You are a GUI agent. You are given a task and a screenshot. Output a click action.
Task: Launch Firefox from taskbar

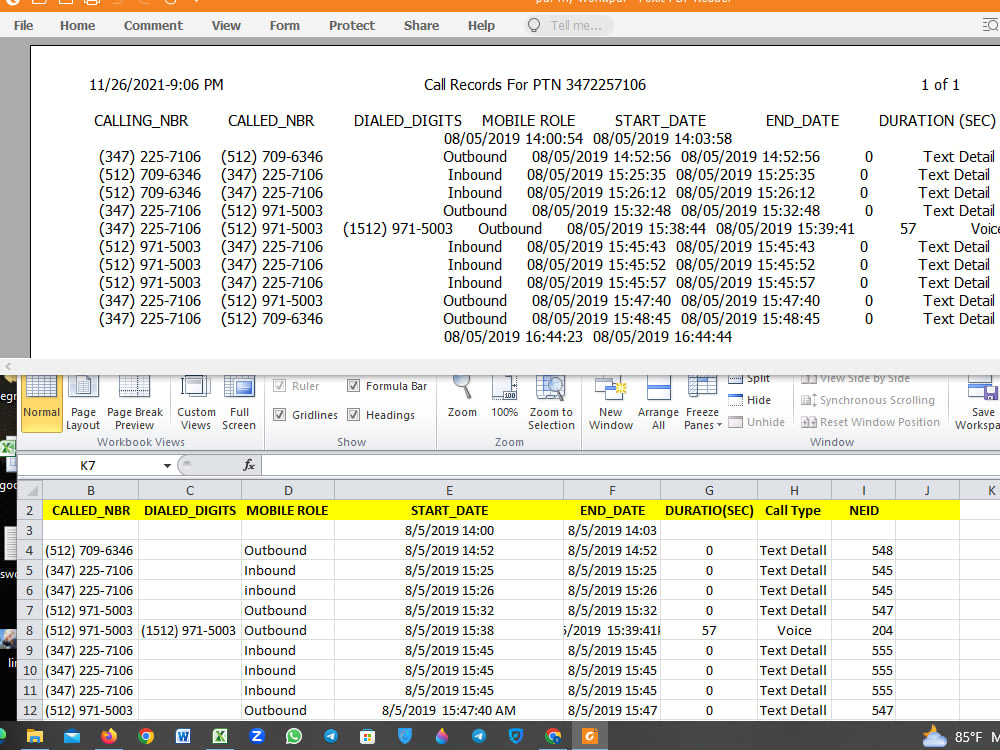tap(109, 736)
